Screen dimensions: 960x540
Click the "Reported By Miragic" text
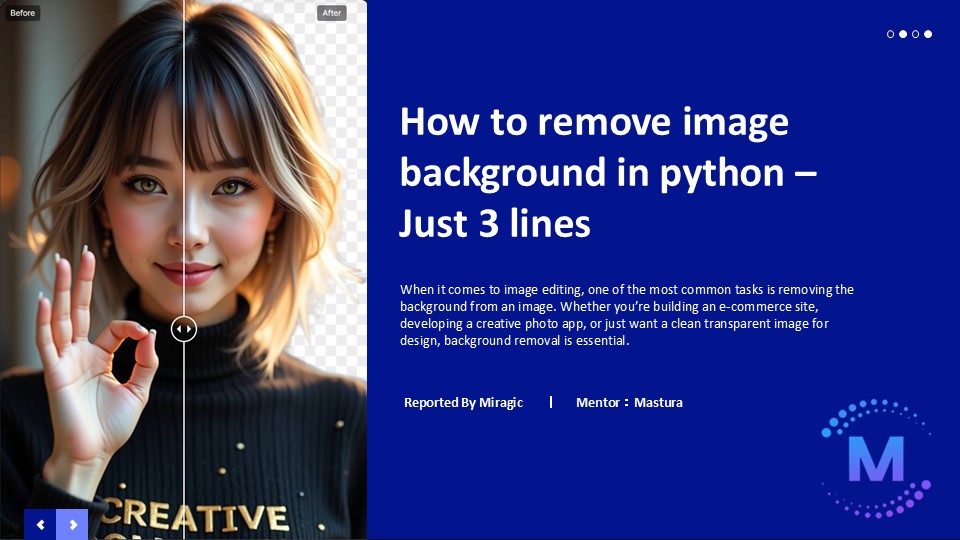point(463,403)
